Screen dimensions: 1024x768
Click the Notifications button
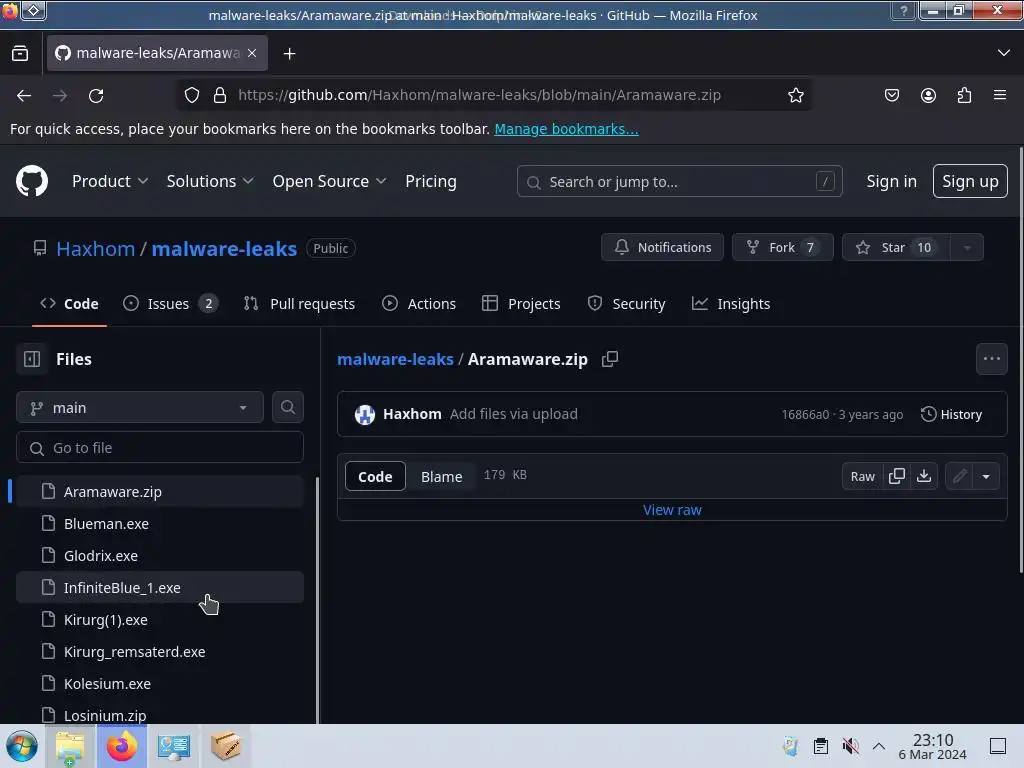pyautogui.click(x=662, y=247)
